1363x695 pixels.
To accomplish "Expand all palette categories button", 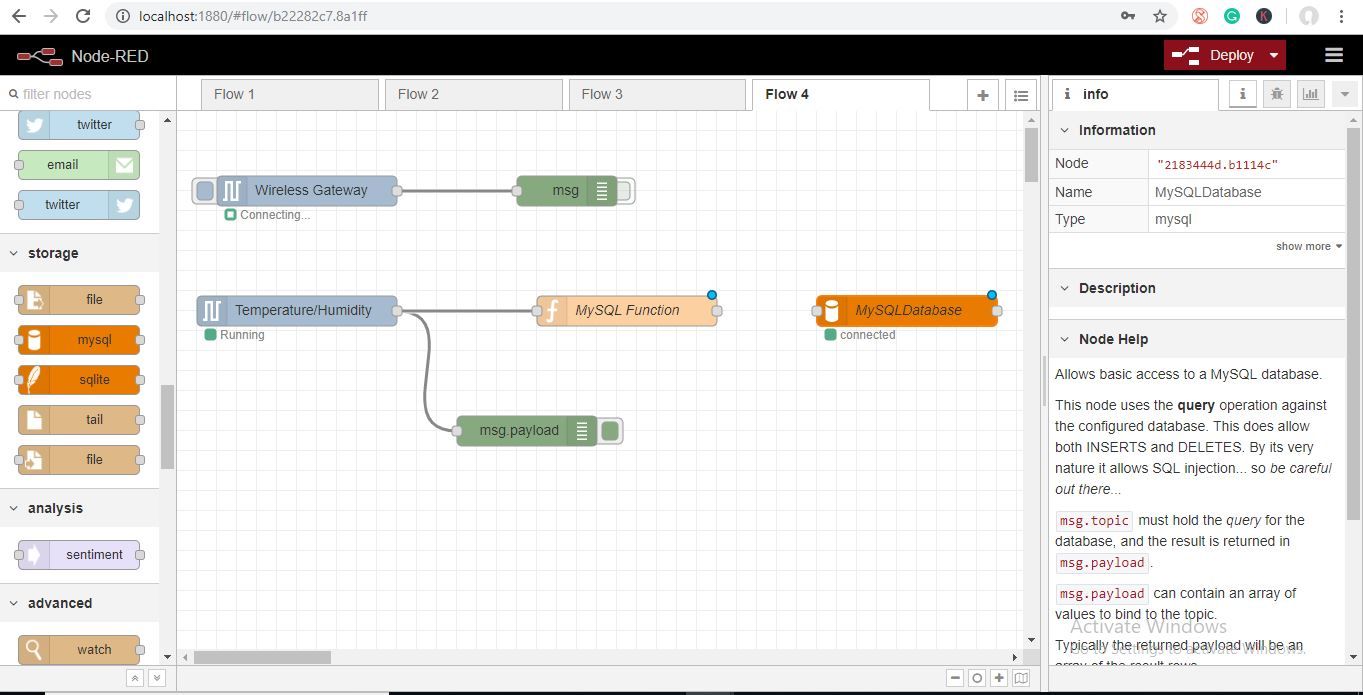I will (157, 678).
